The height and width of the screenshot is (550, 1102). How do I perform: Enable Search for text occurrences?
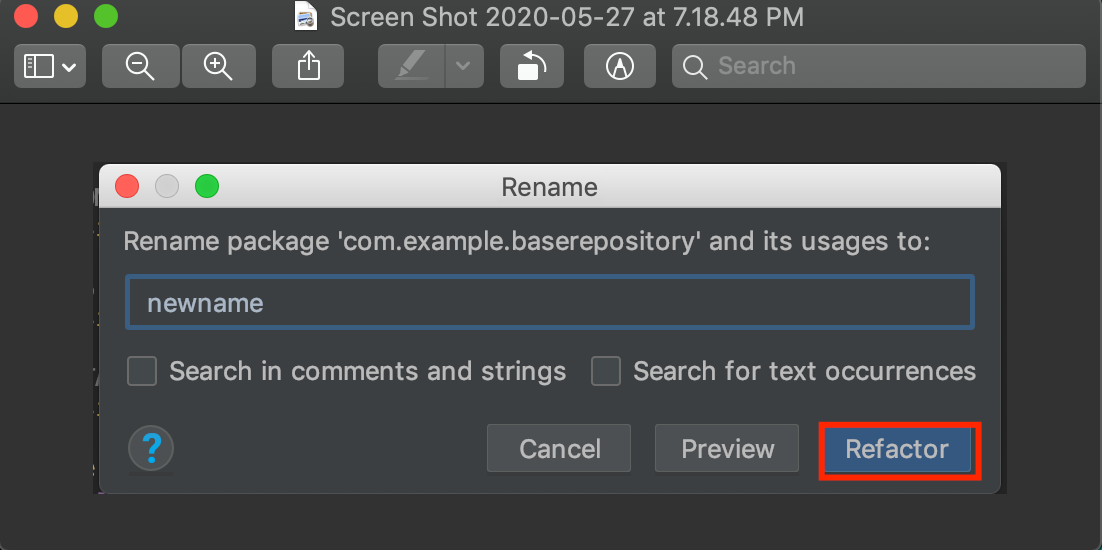click(606, 371)
